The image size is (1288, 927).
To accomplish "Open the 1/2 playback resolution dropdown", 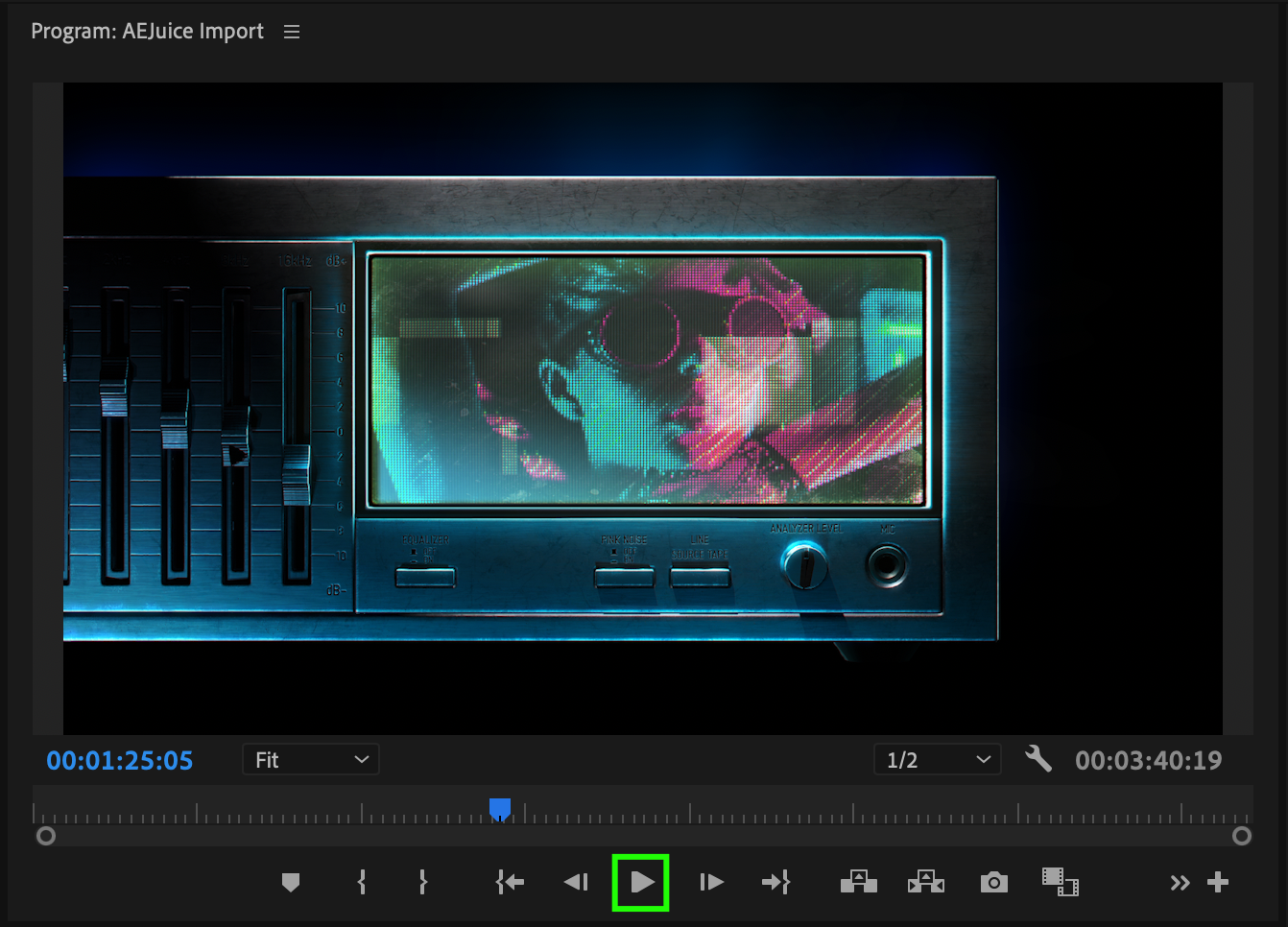I will (x=937, y=760).
